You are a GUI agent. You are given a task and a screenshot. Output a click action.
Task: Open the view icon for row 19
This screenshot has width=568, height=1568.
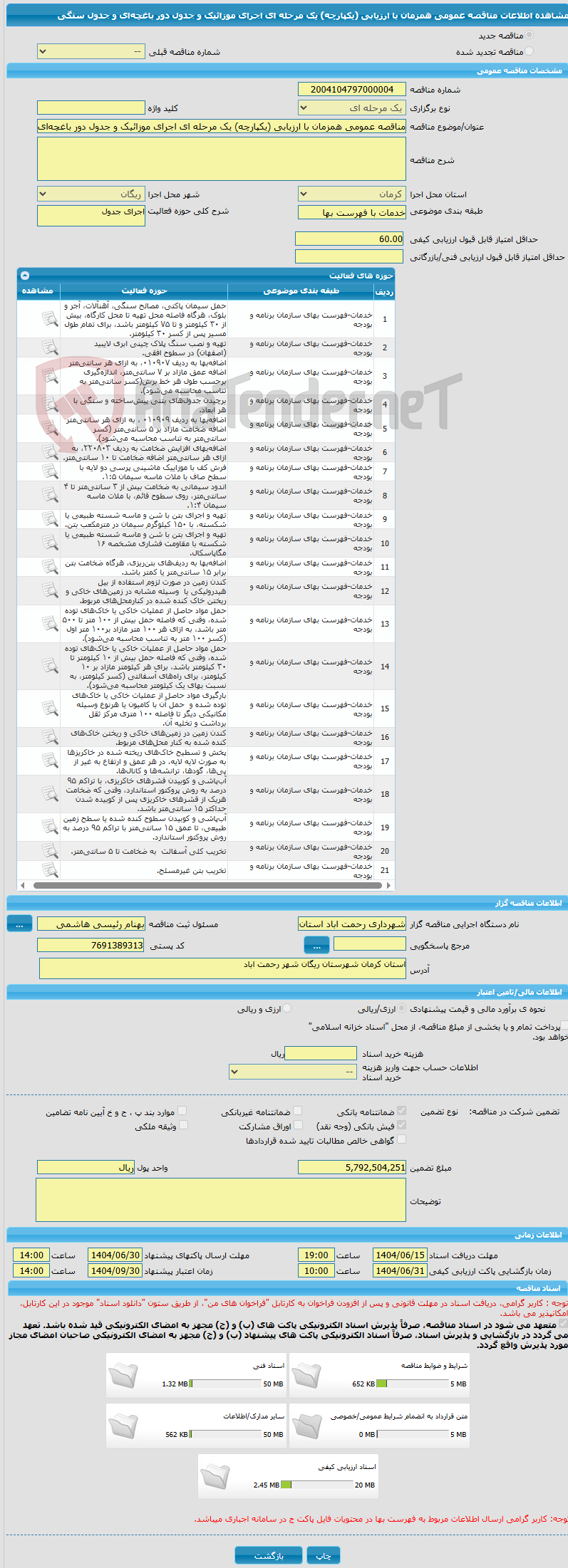[x=50, y=827]
